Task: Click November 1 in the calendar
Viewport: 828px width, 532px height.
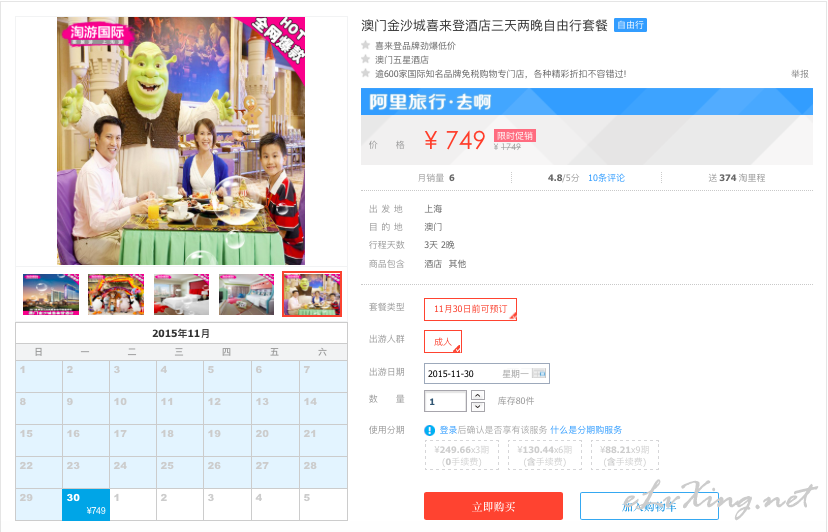Action: click(39, 376)
